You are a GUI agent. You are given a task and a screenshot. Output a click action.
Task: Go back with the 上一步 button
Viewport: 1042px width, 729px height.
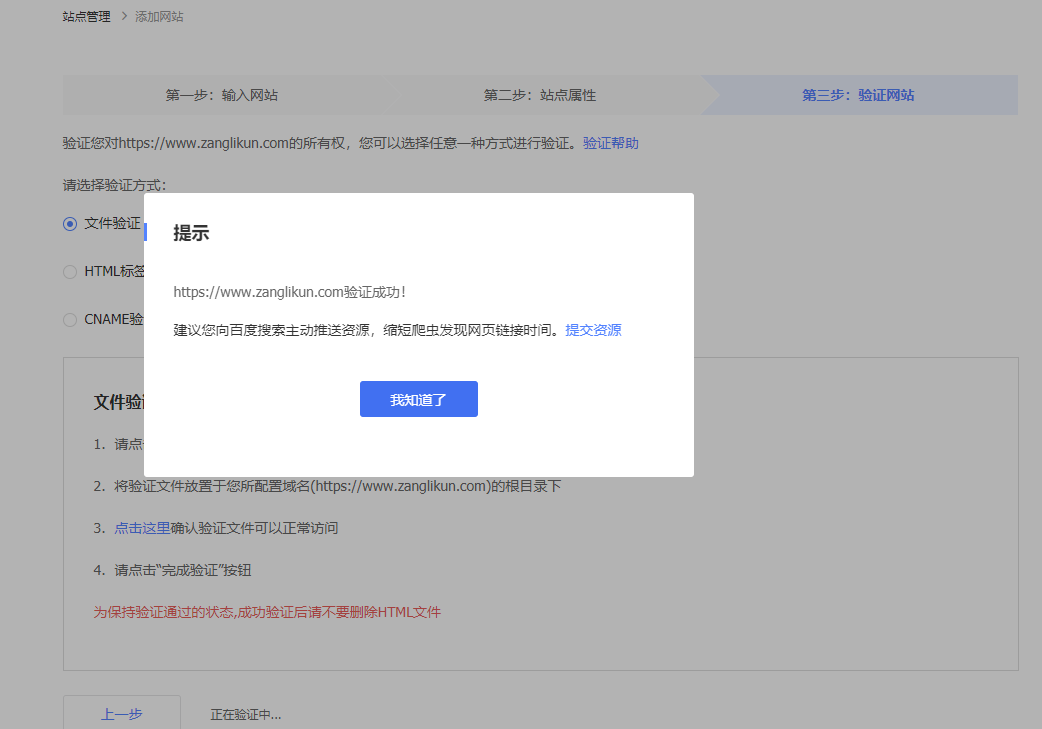pos(121,714)
